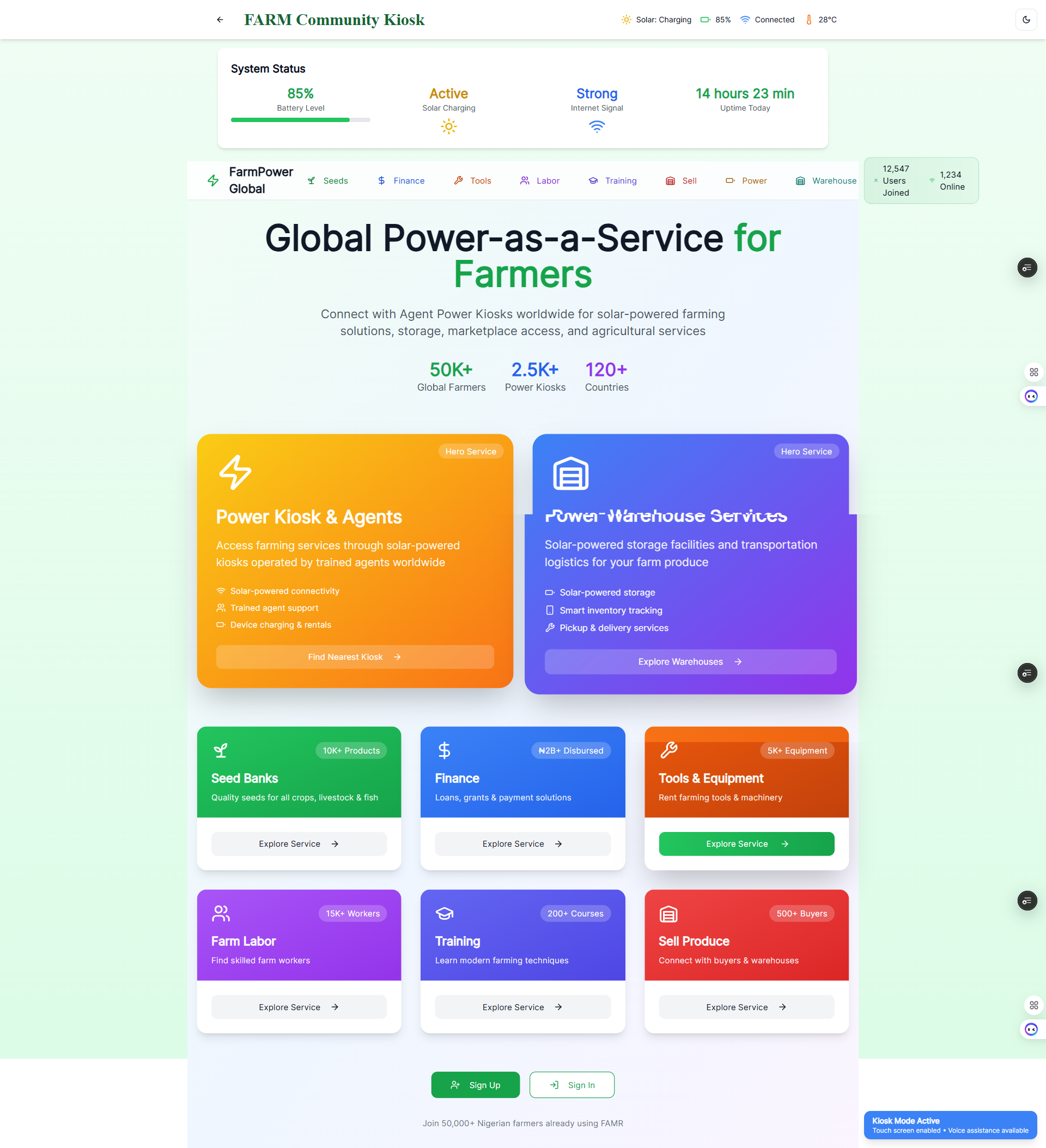Select the Training nav item
Screen dimensions: 1046x1148
[x=612, y=180]
